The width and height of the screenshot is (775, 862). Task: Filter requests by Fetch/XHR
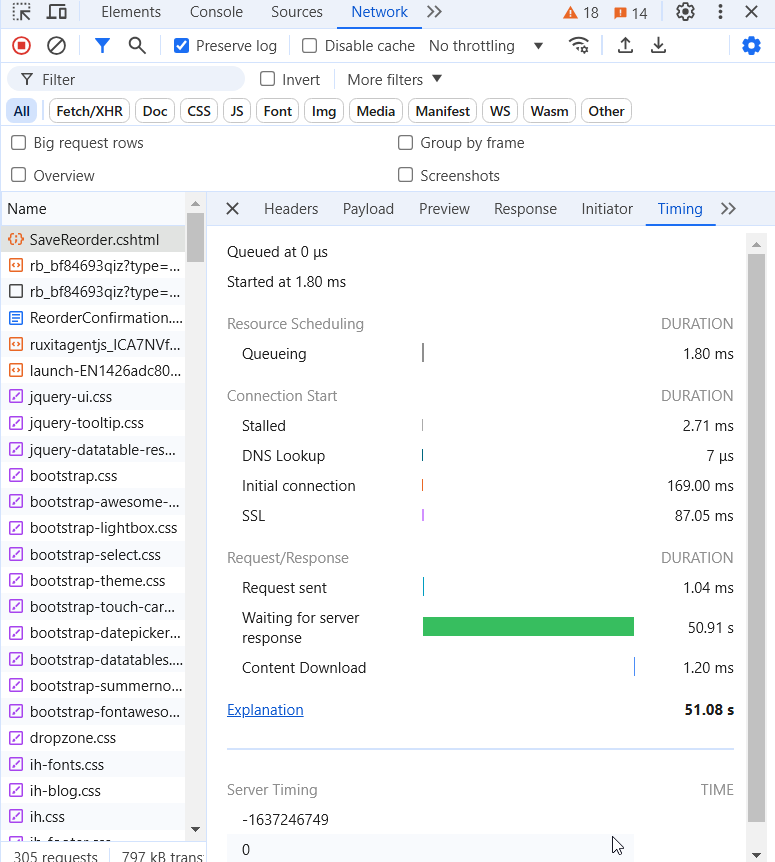point(89,111)
